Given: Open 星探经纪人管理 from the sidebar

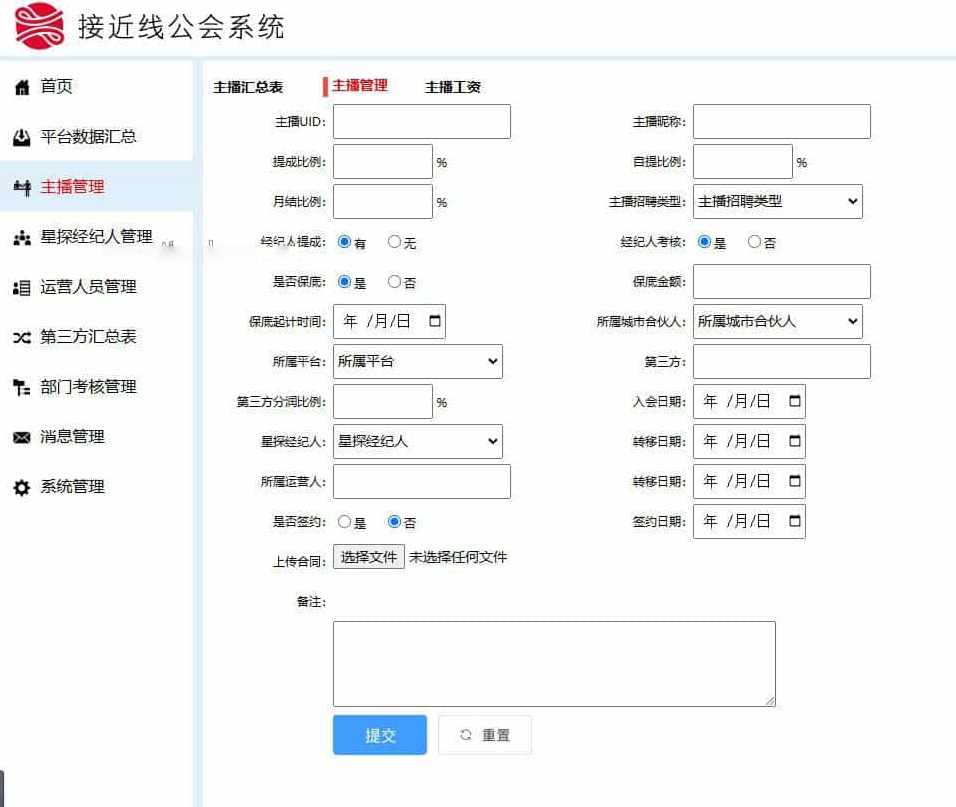Looking at the screenshot, I should [x=23, y=237].
